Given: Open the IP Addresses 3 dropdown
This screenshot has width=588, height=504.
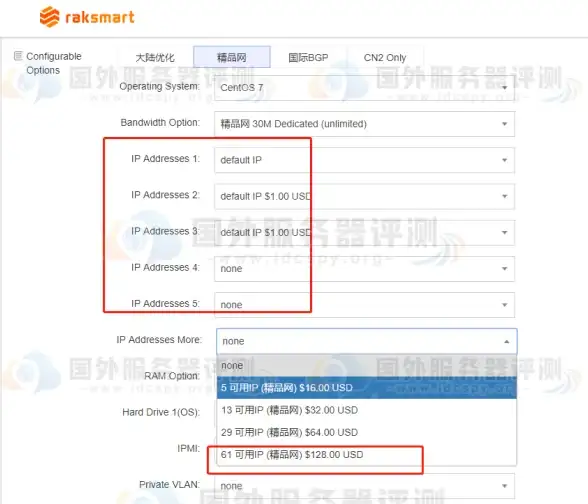Looking at the screenshot, I should [364, 232].
